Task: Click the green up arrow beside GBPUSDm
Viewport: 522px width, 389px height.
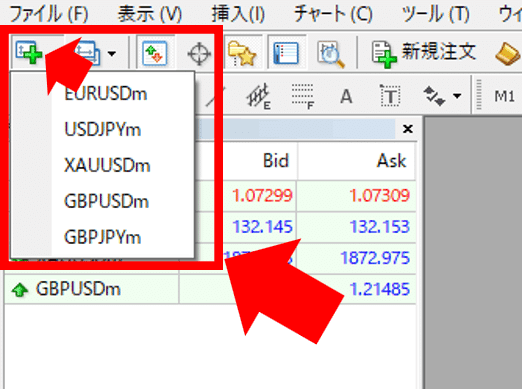Action: click(x=20, y=290)
